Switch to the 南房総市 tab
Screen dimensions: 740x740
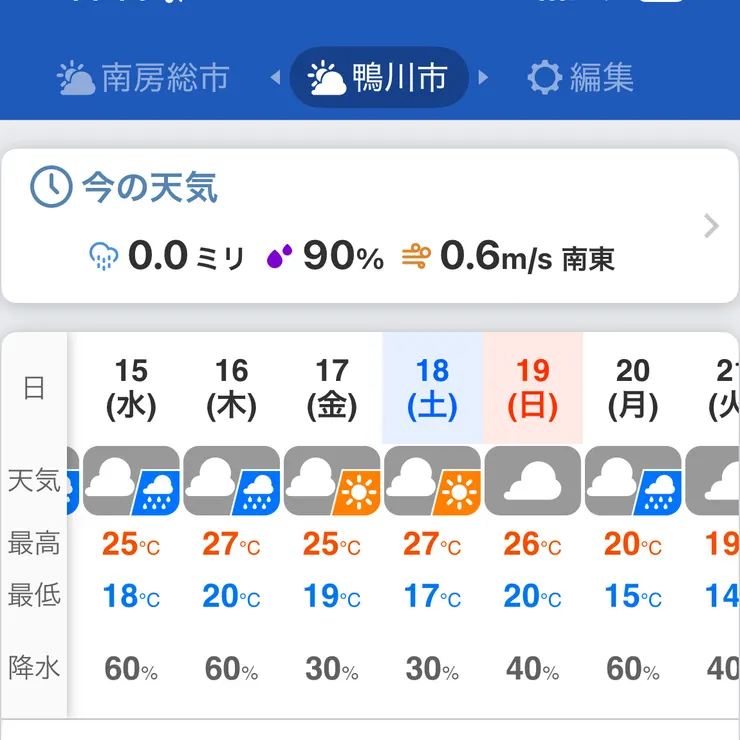point(144,78)
